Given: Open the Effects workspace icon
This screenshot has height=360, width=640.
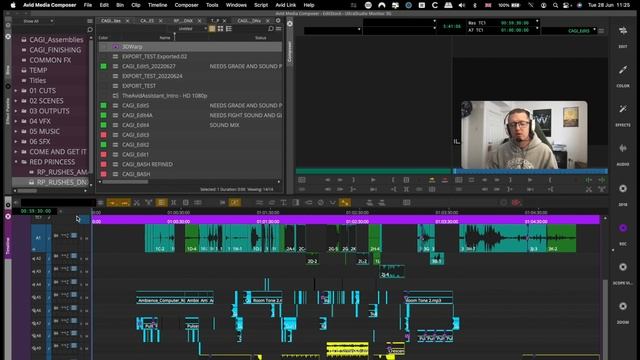Looking at the screenshot, I should tap(623, 109).
